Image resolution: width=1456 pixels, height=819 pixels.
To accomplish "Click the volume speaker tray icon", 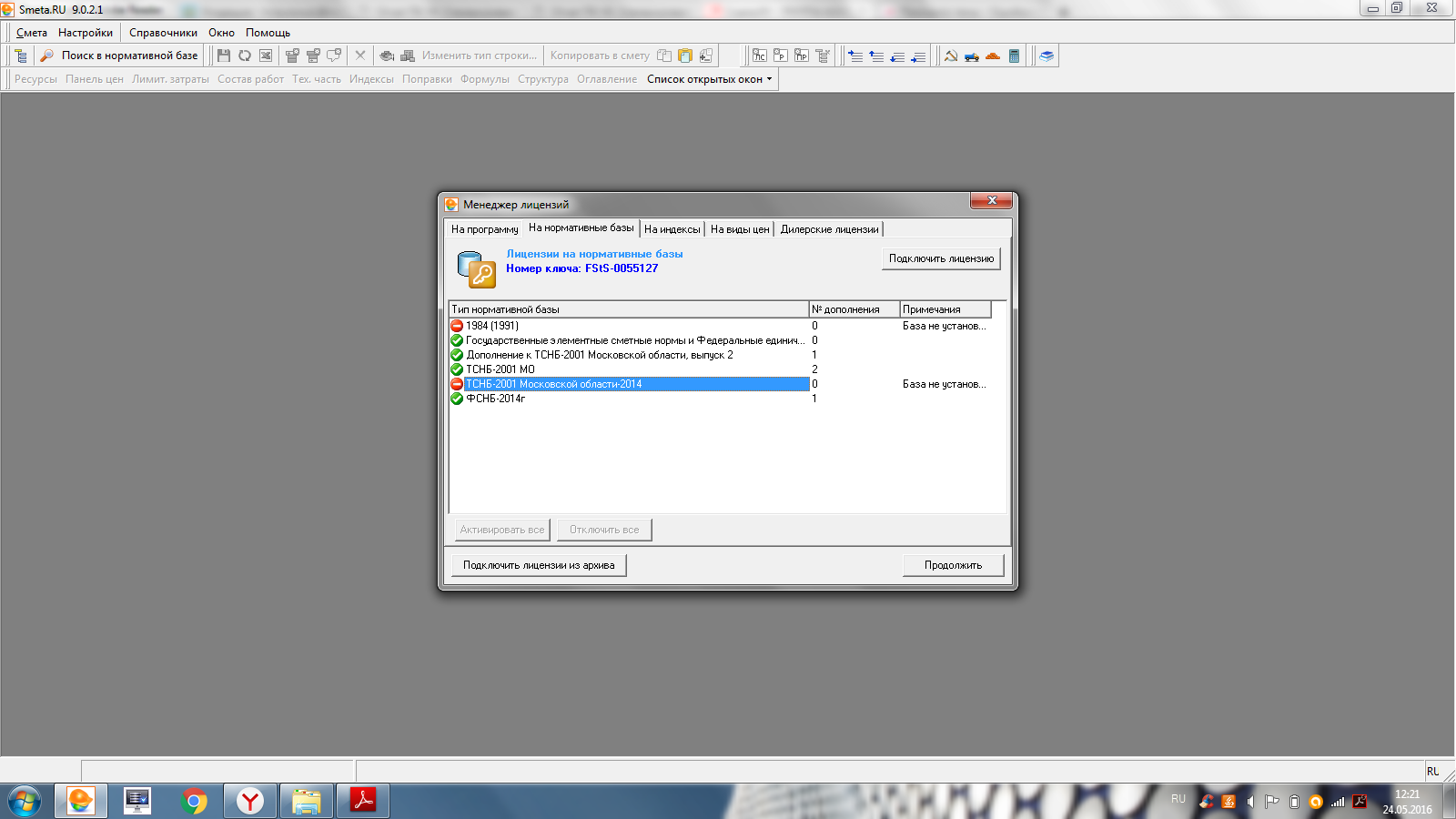I will point(1250,802).
